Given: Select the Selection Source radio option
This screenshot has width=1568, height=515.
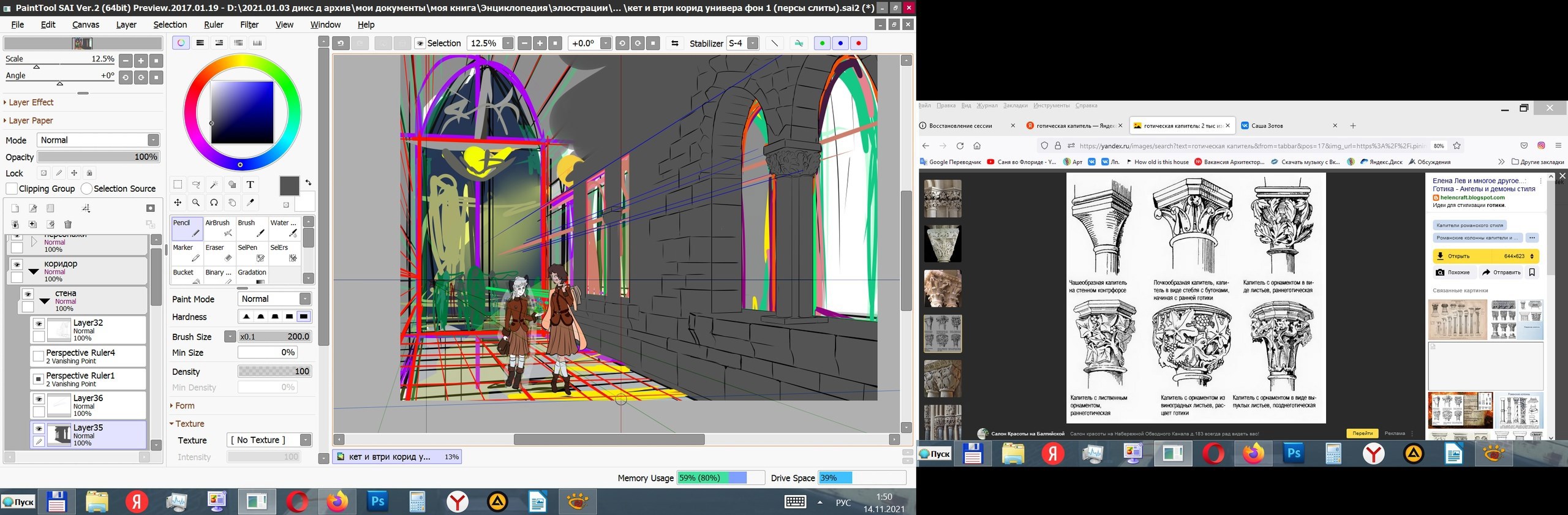Looking at the screenshot, I should pos(86,189).
